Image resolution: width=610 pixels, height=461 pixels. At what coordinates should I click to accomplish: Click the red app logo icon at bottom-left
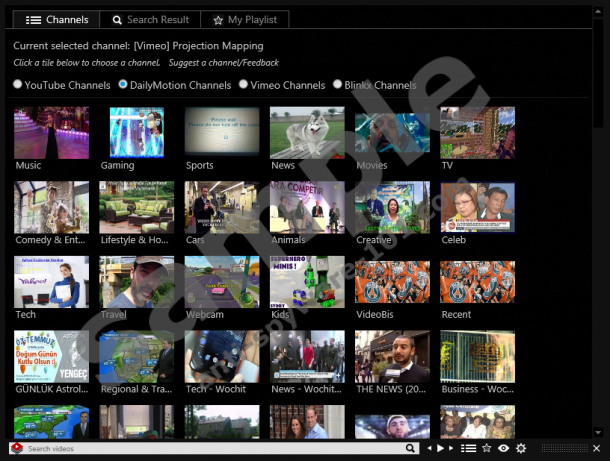pyautogui.click(x=16, y=449)
